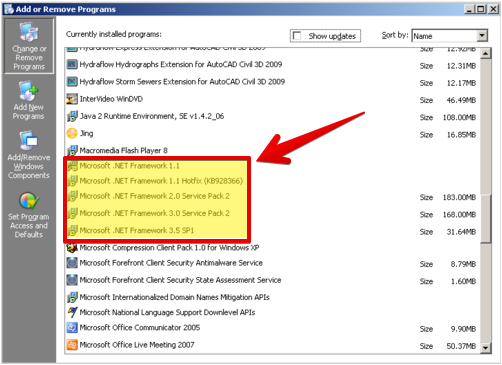Click the 46.49MB size value
The image size is (502, 365).
pyautogui.click(x=461, y=100)
